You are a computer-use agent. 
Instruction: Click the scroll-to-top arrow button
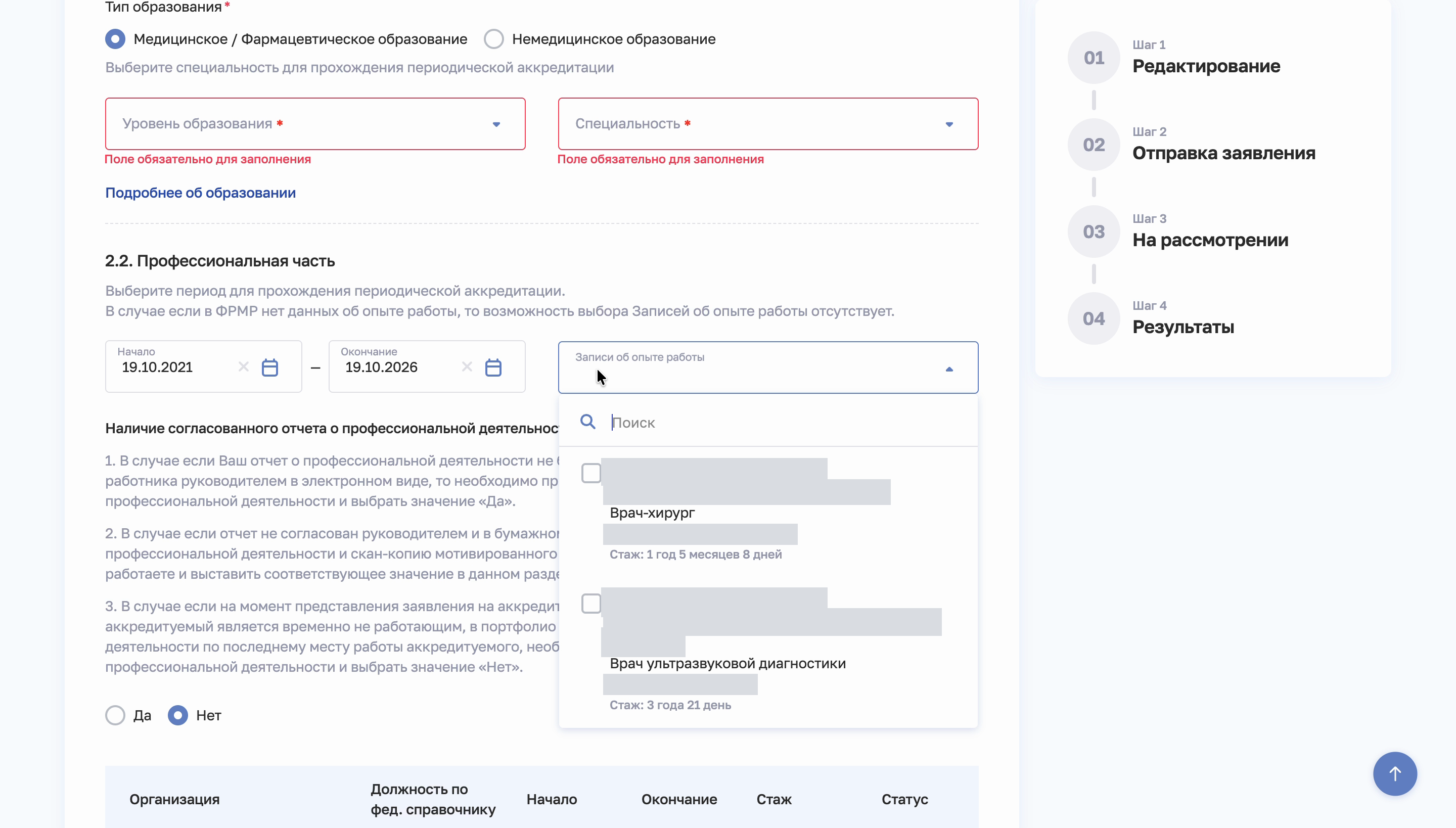coord(1394,773)
